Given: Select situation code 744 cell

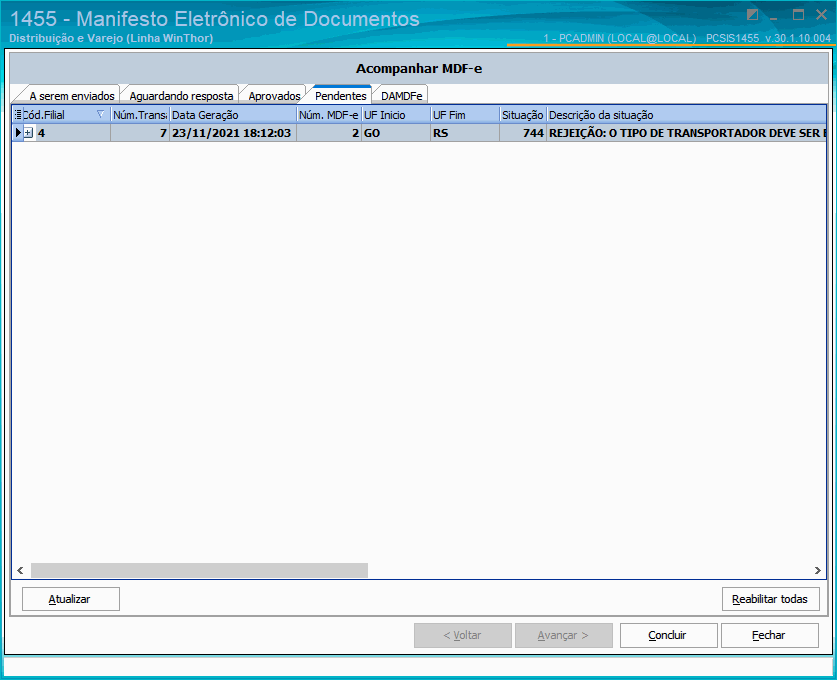Looking at the screenshot, I should tap(523, 133).
